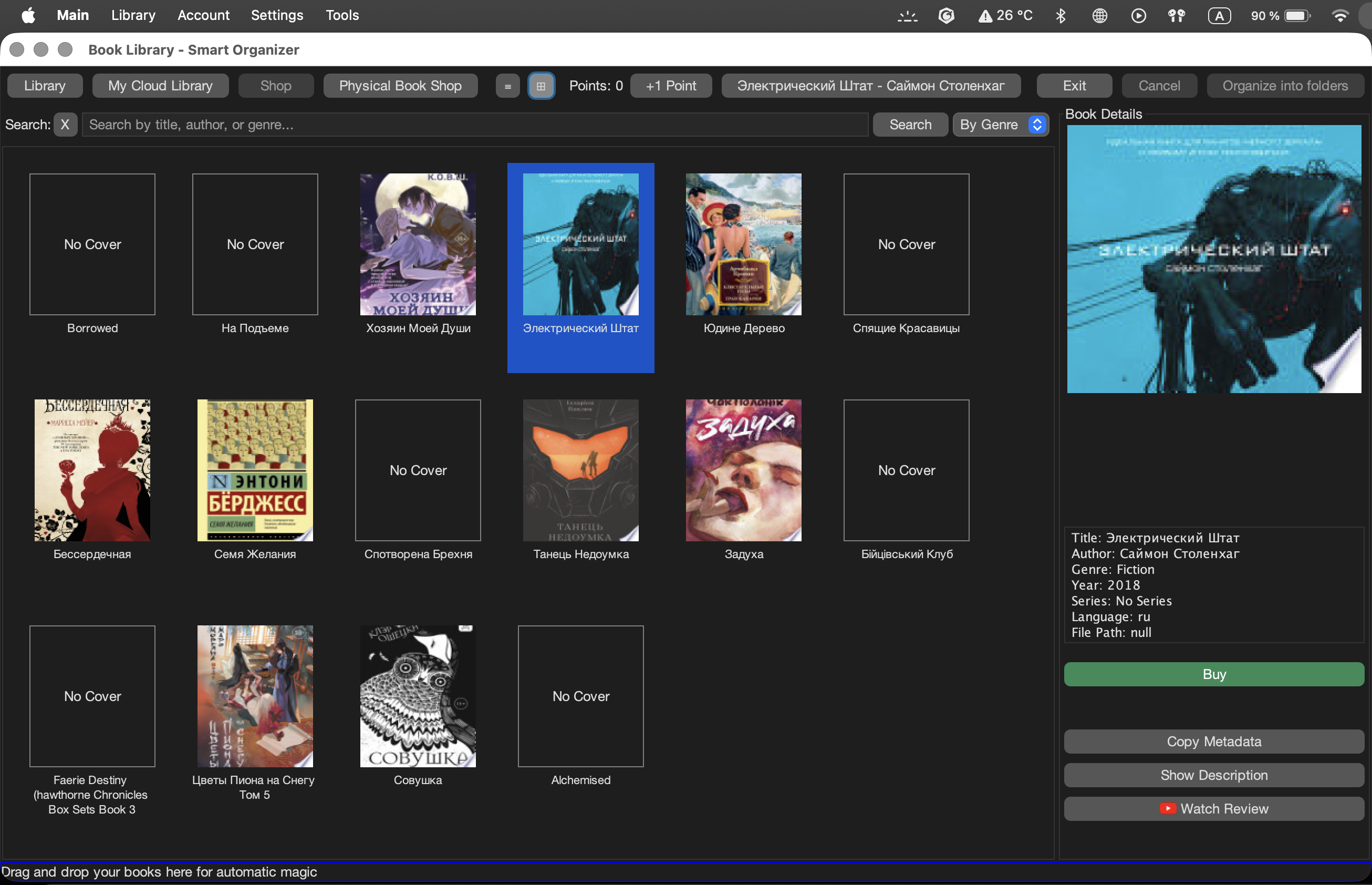Click the Year: 2018 detail line
The image size is (1372, 885).
tap(1106, 585)
